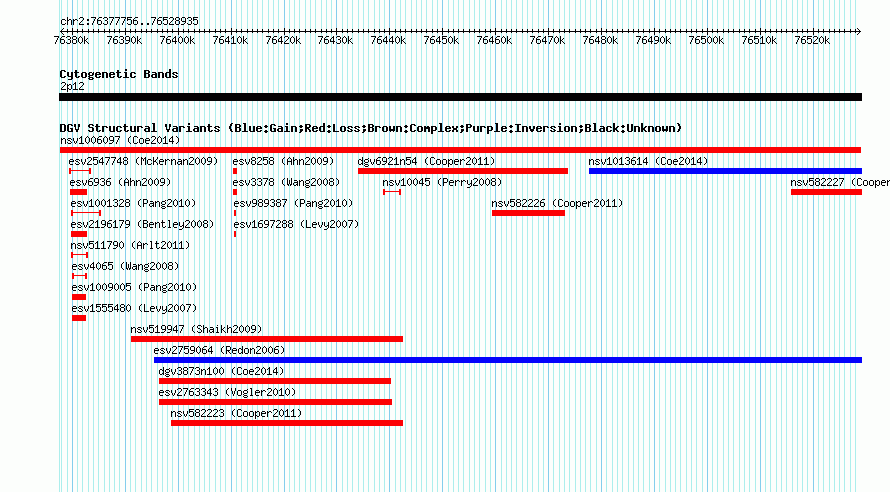Viewport: 890px width, 492px height.
Task: Click the 76400k ruler tick label
Action: point(177,40)
